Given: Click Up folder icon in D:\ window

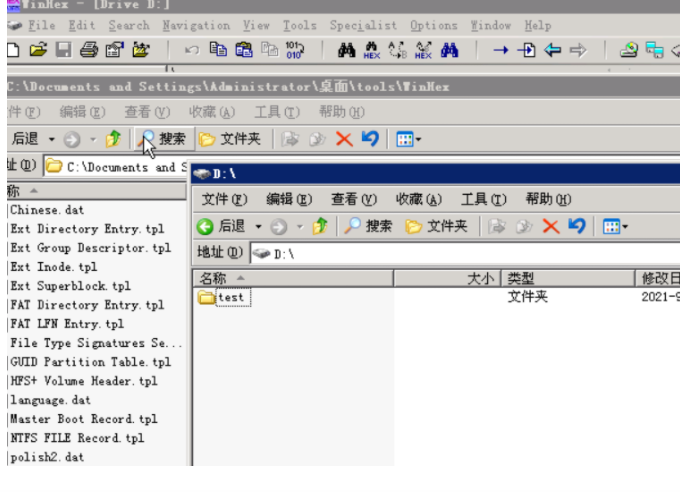Looking at the screenshot, I should pos(320,226).
